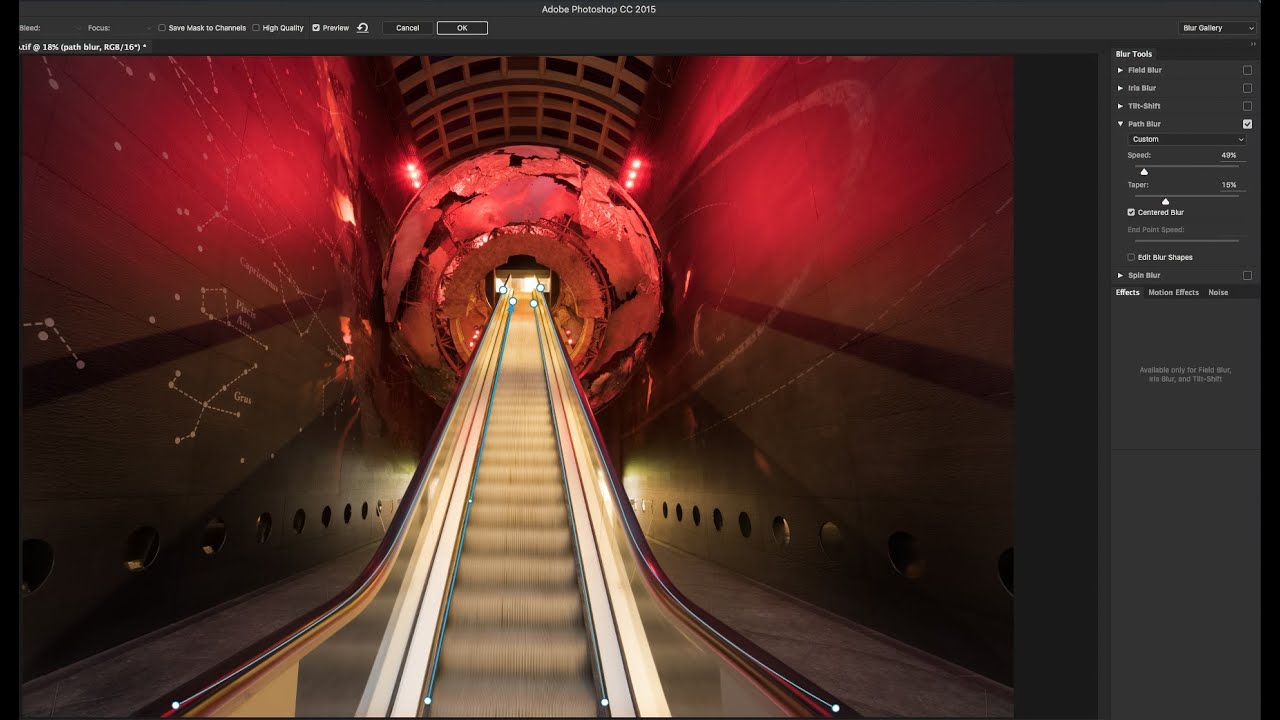
Task: Expand the Field Blur section
Action: 1120,70
